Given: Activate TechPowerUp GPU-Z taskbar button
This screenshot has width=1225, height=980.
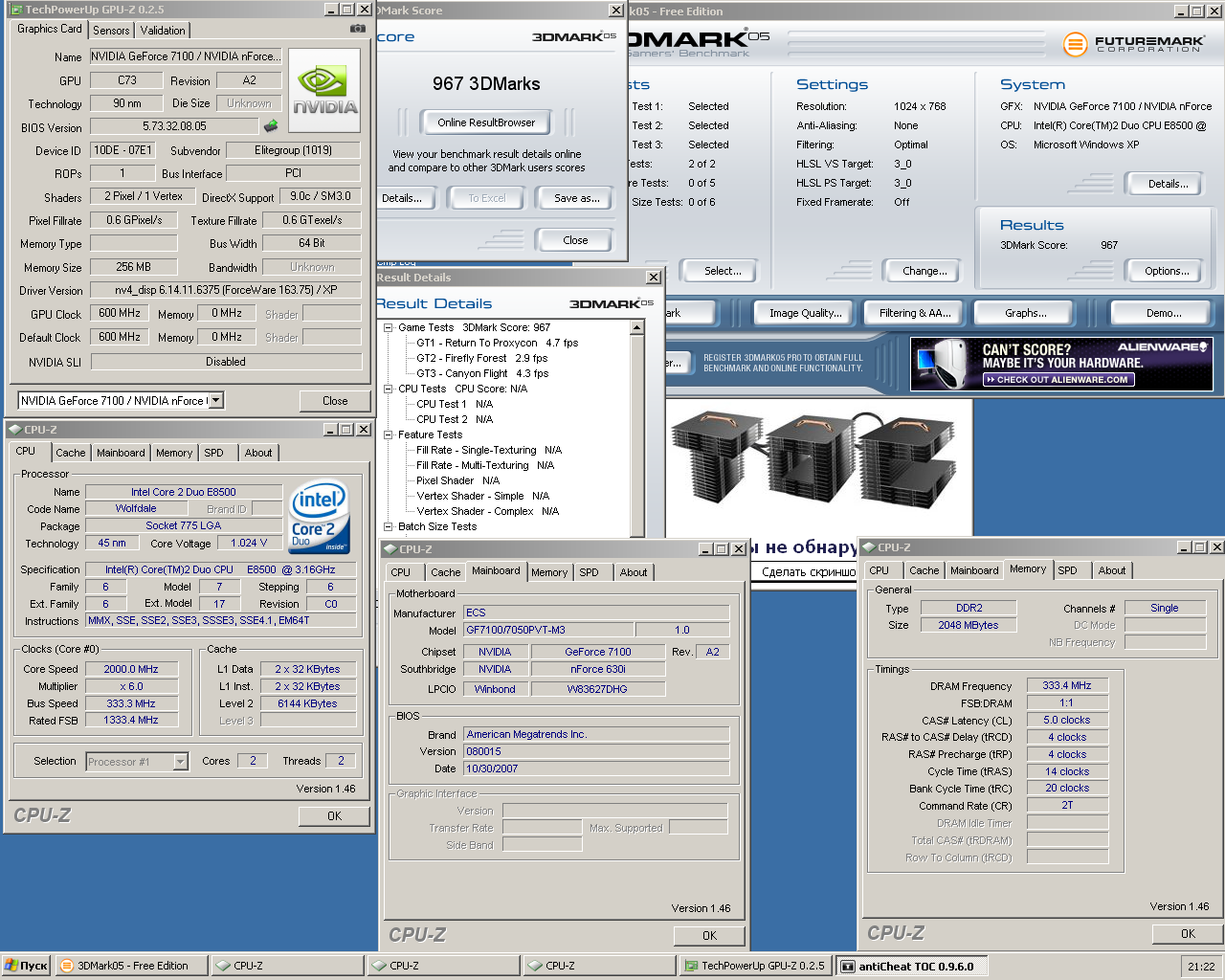Looking at the screenshot, I should tap(754, 966).
